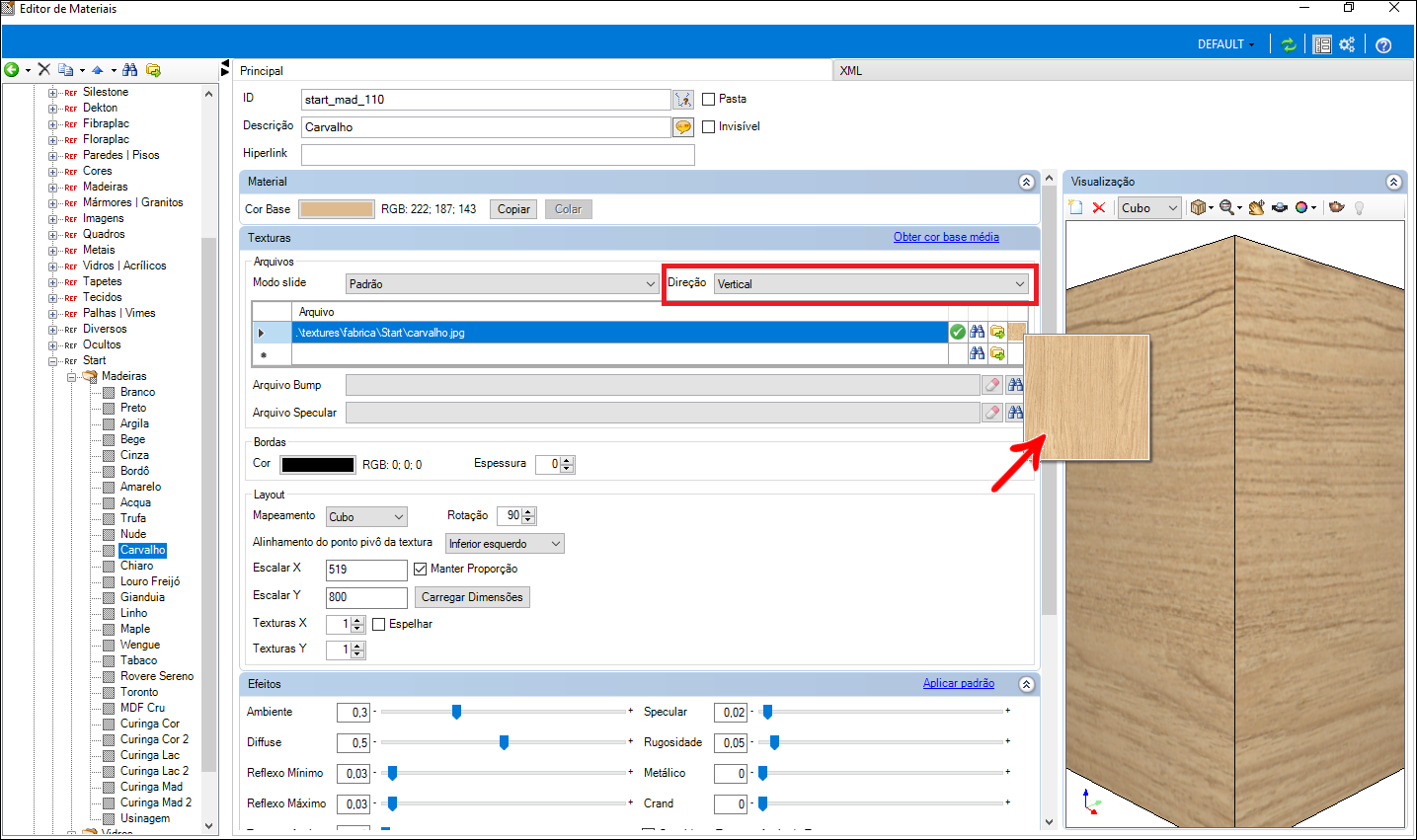The height and width of the screenshot is (840, 1417).
Task: Select Madeiras folder under Start
Action: pos(123,377)
